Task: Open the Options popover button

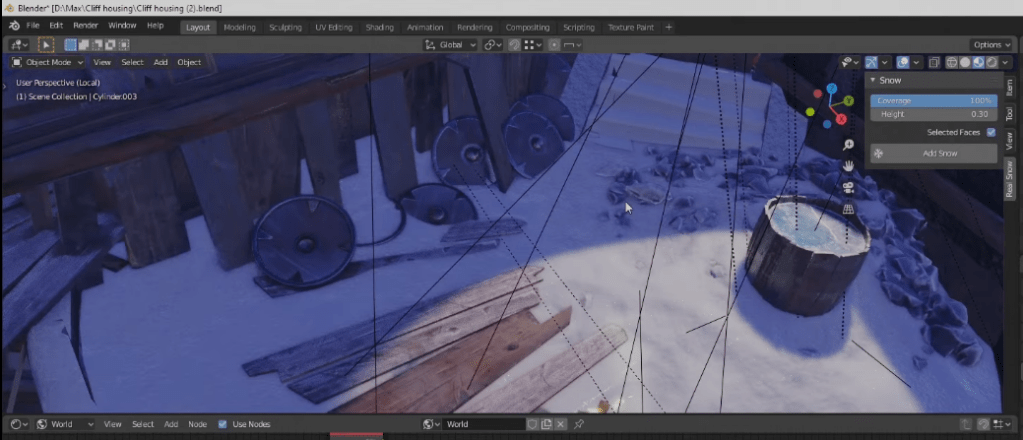Action: click(991, 45)
